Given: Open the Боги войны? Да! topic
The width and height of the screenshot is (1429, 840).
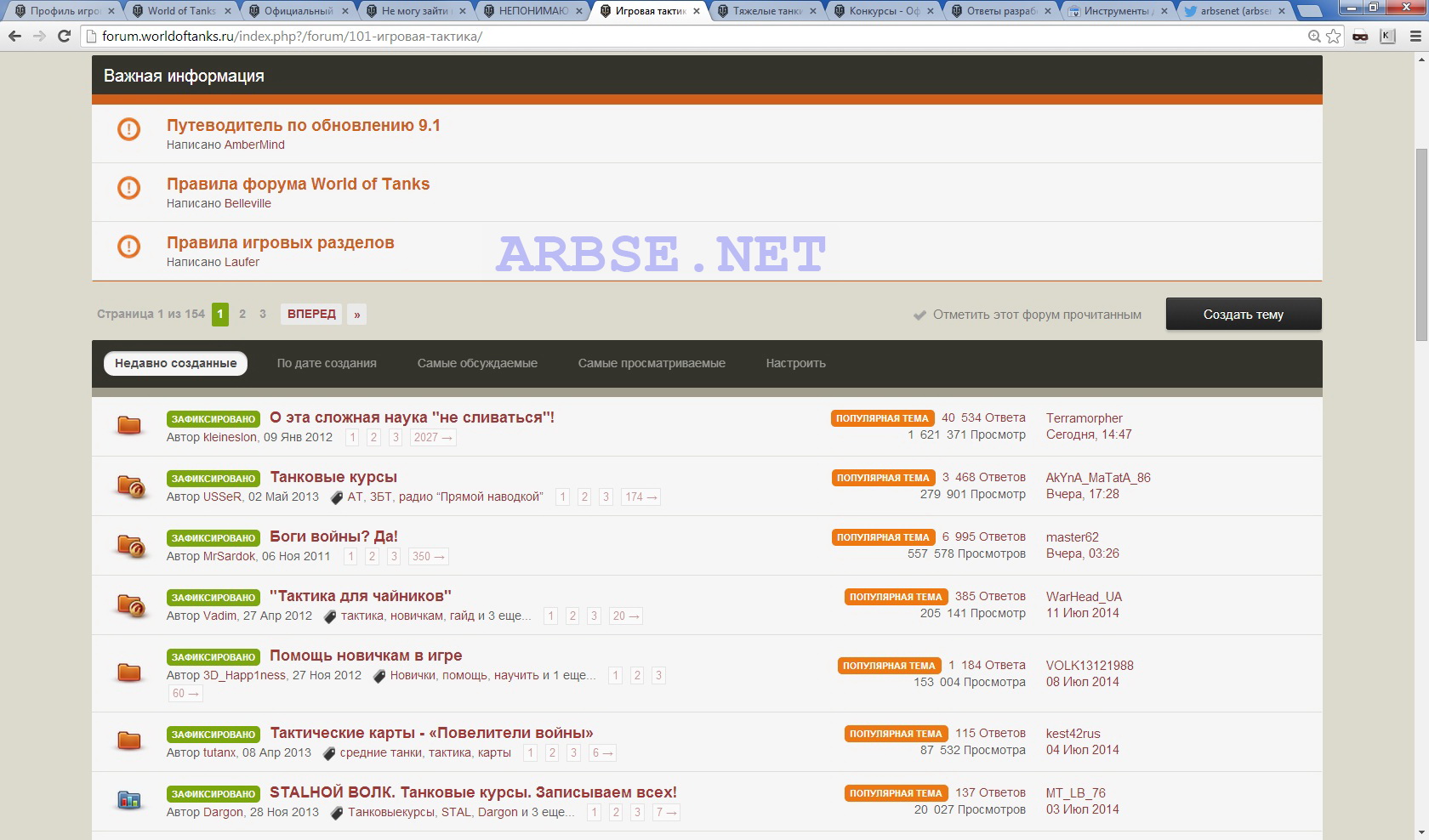Looking at the screenshot, I should pyautogui.click(x=333, y=536).
